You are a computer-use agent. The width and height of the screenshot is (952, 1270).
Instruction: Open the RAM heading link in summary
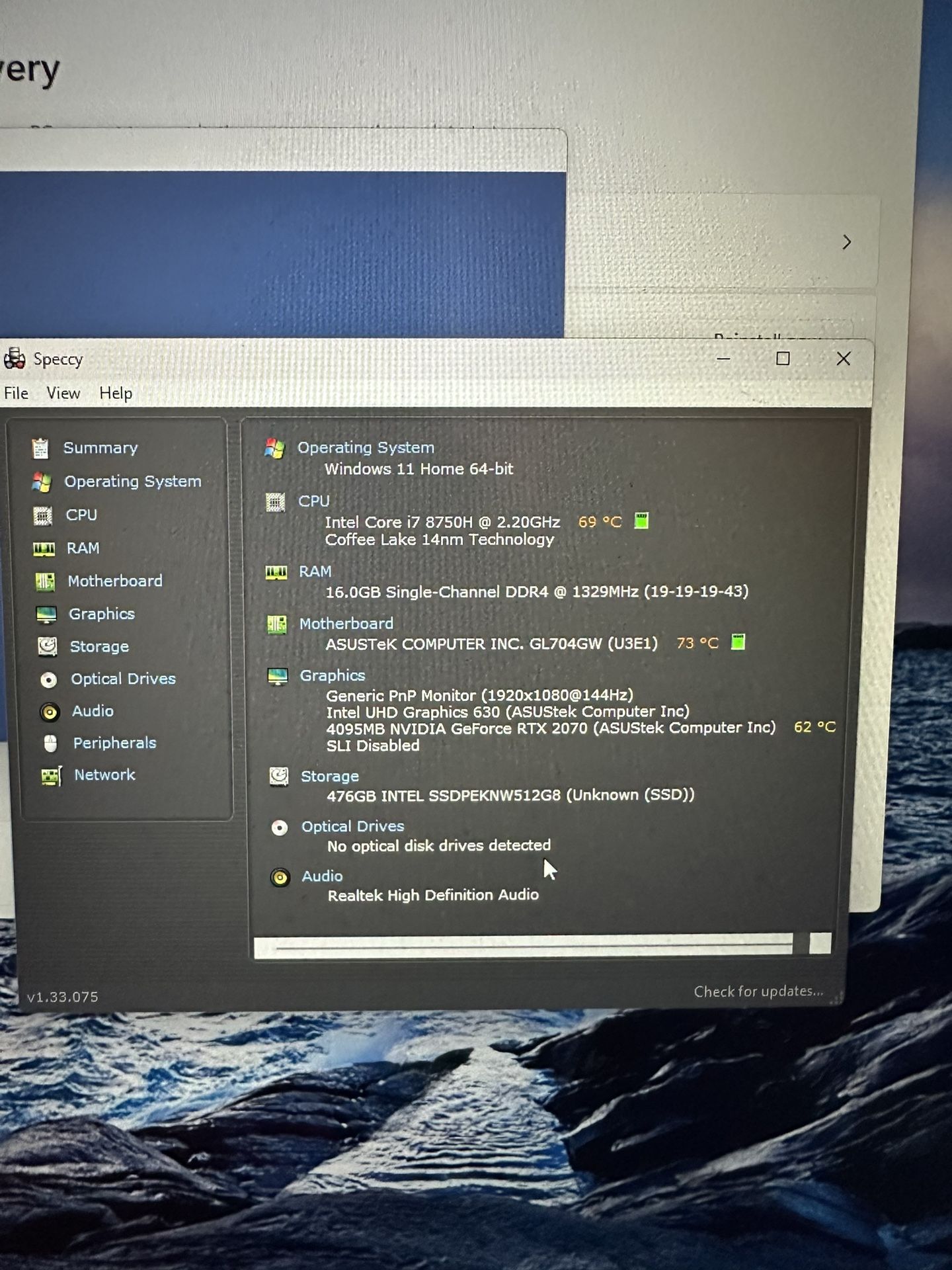(x=315, y=571)
